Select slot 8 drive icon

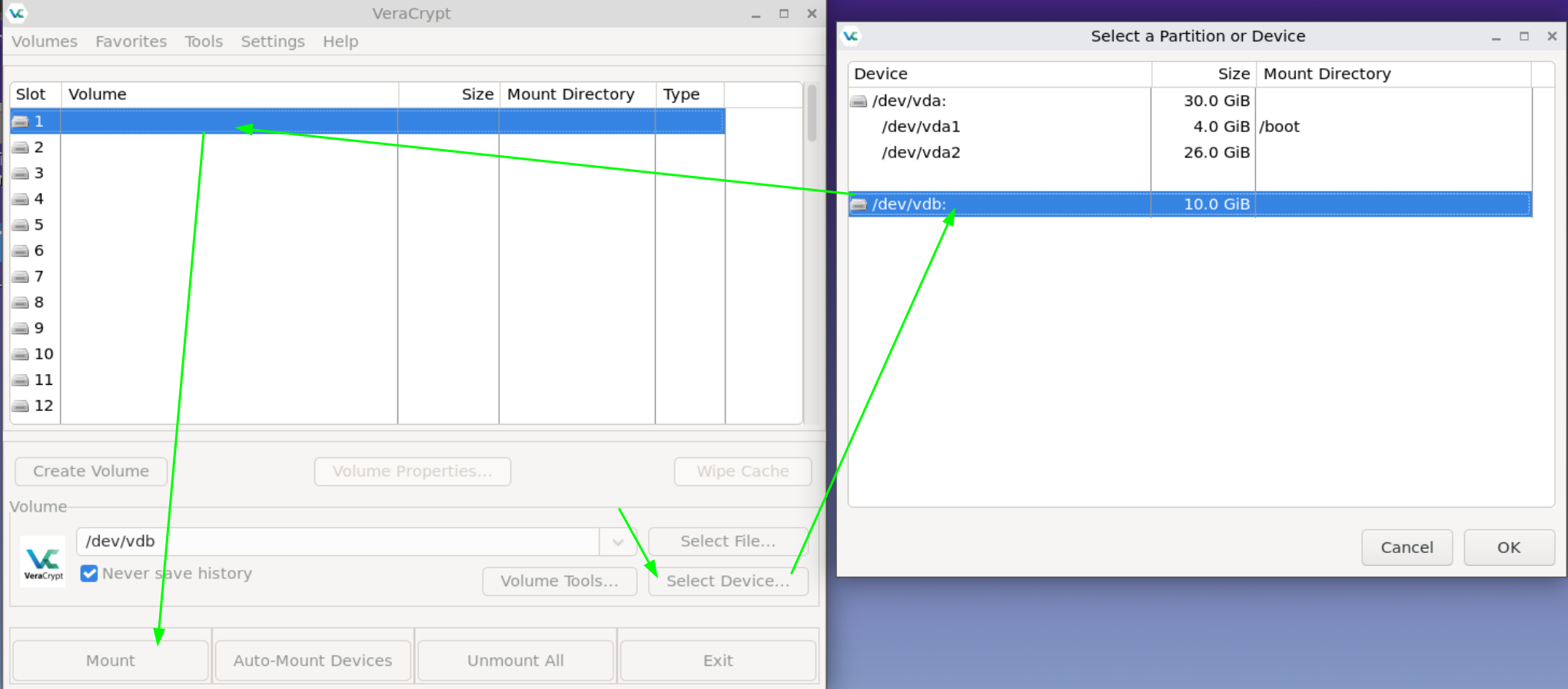21,303
